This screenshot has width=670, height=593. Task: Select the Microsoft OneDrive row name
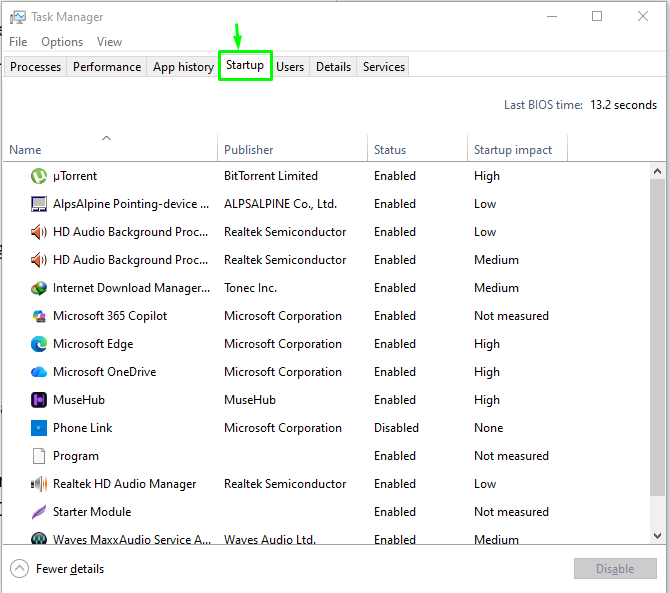[x=105, y=372]
